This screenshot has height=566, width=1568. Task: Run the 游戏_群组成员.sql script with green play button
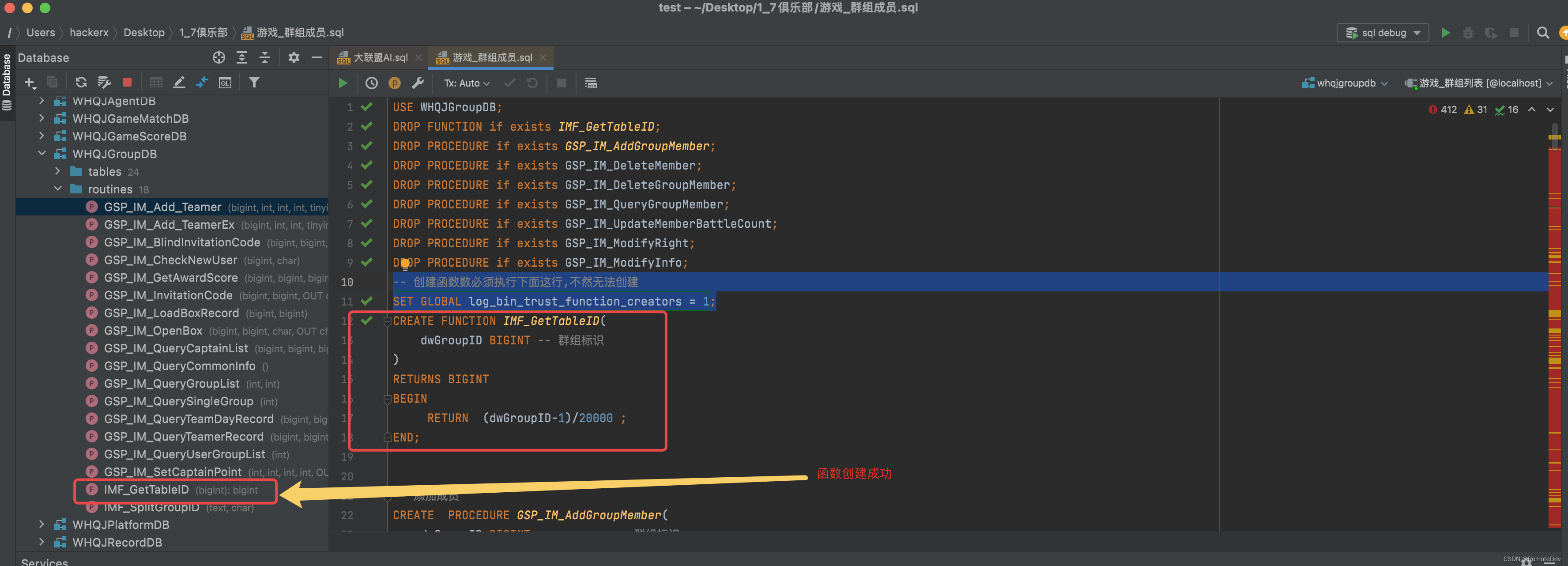[343, 83]
